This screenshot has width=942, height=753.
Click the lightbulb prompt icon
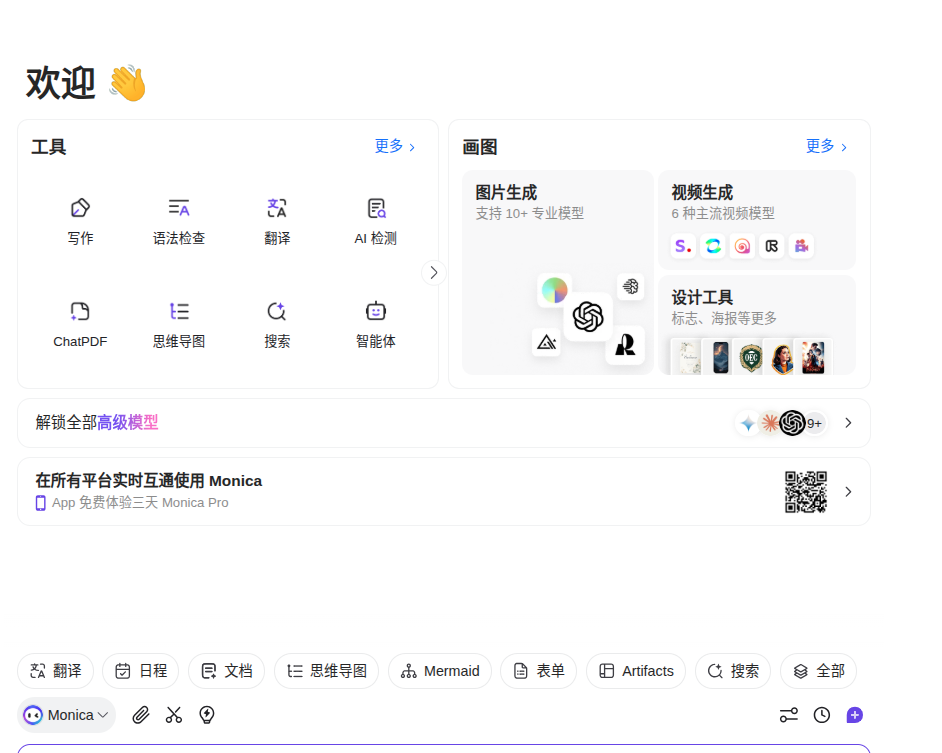pos(207,715)
